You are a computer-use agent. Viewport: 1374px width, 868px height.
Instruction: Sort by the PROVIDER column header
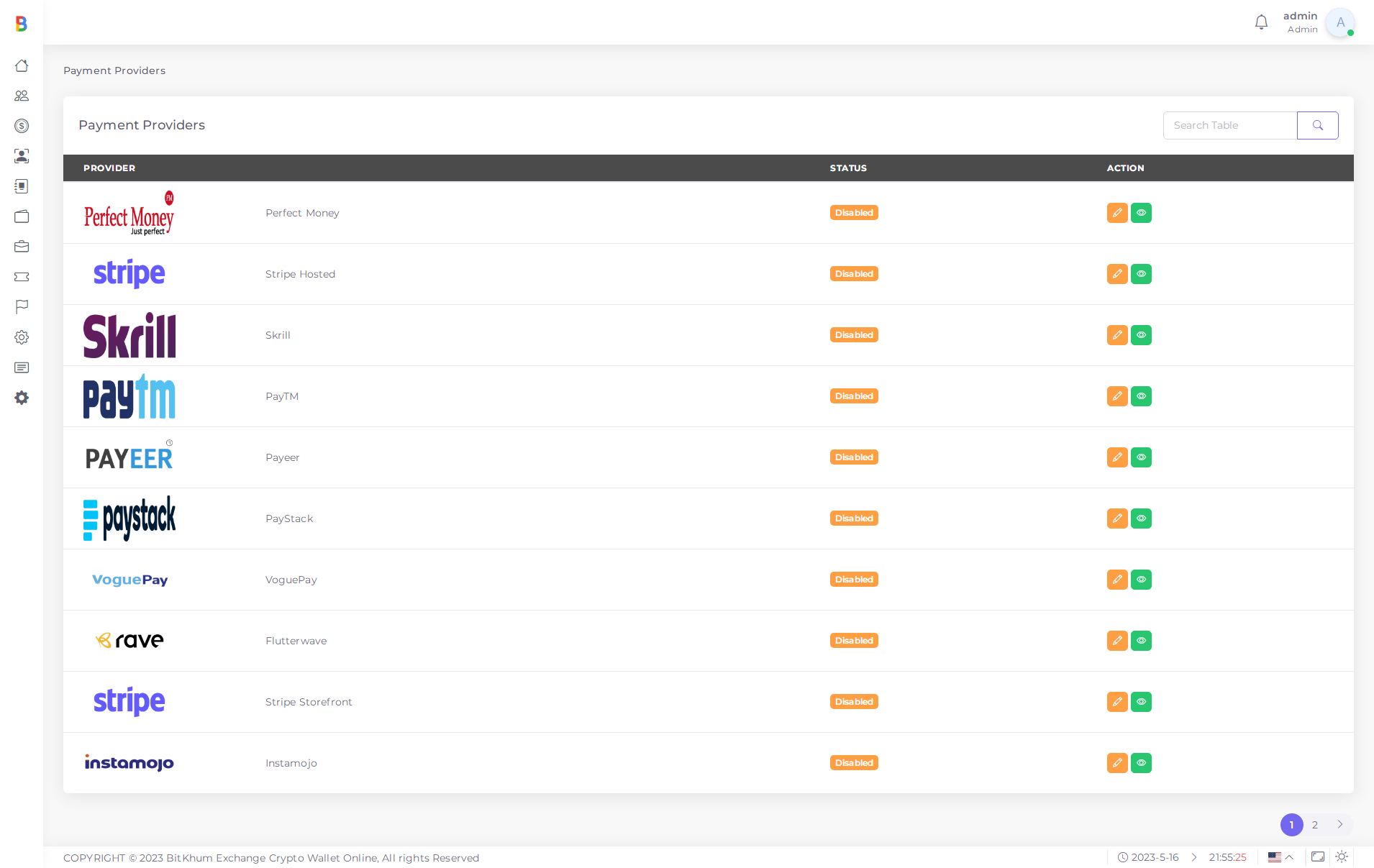(x=109, y=168)
